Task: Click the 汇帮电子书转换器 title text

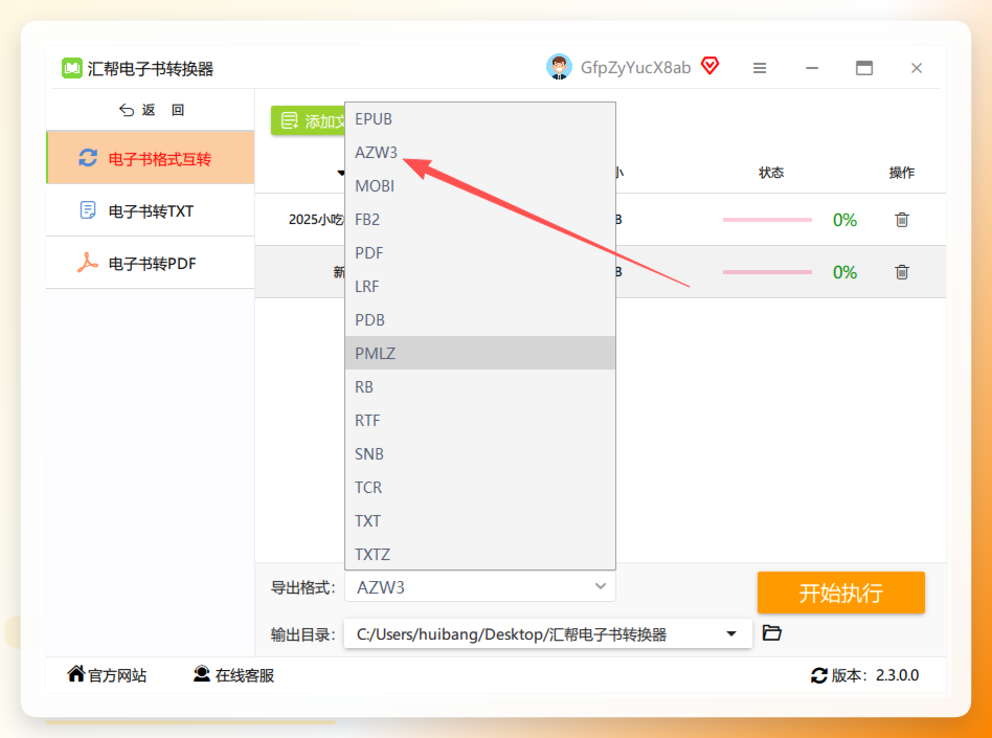Action: (151, 68)
